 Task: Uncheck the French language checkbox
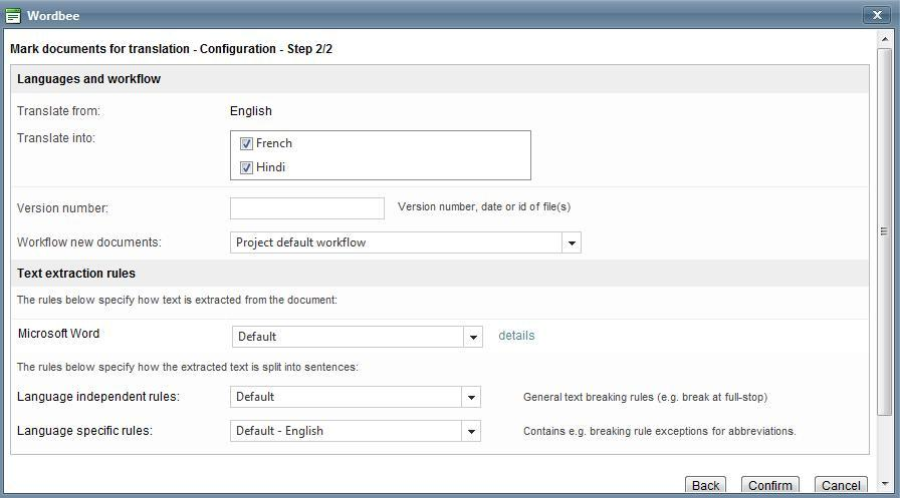(x=246, y=144)
